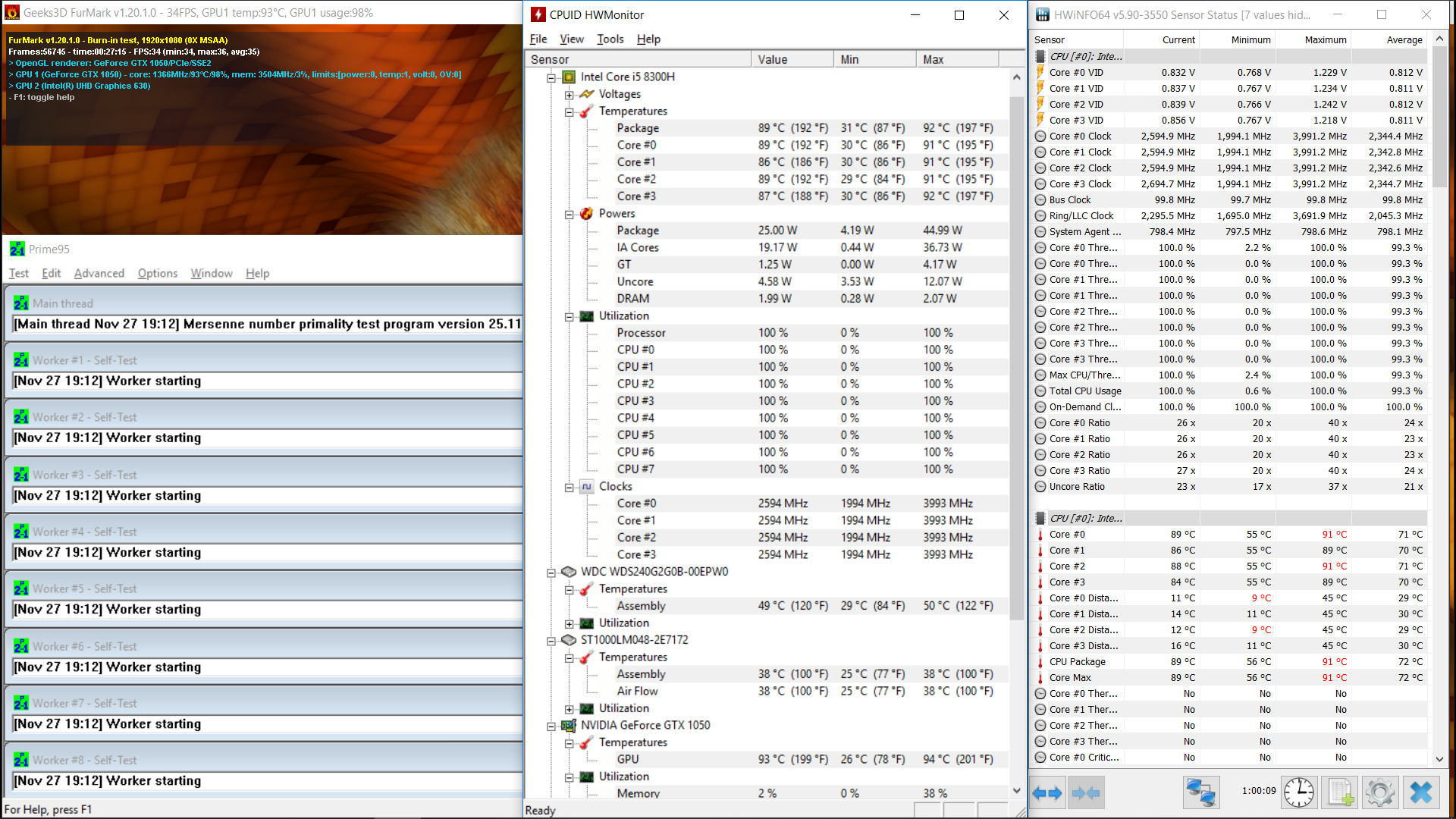This screenshot has width=1456, height=819.
Task: Click the Intel Core i5 8300H chip icon
Action: 569,77
